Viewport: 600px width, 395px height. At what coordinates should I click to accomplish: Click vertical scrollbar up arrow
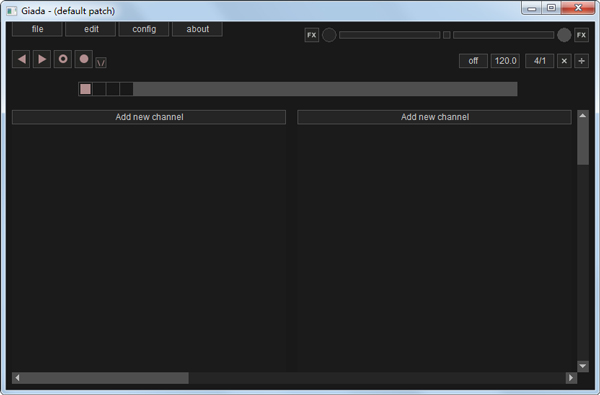(x=583, y=116)
